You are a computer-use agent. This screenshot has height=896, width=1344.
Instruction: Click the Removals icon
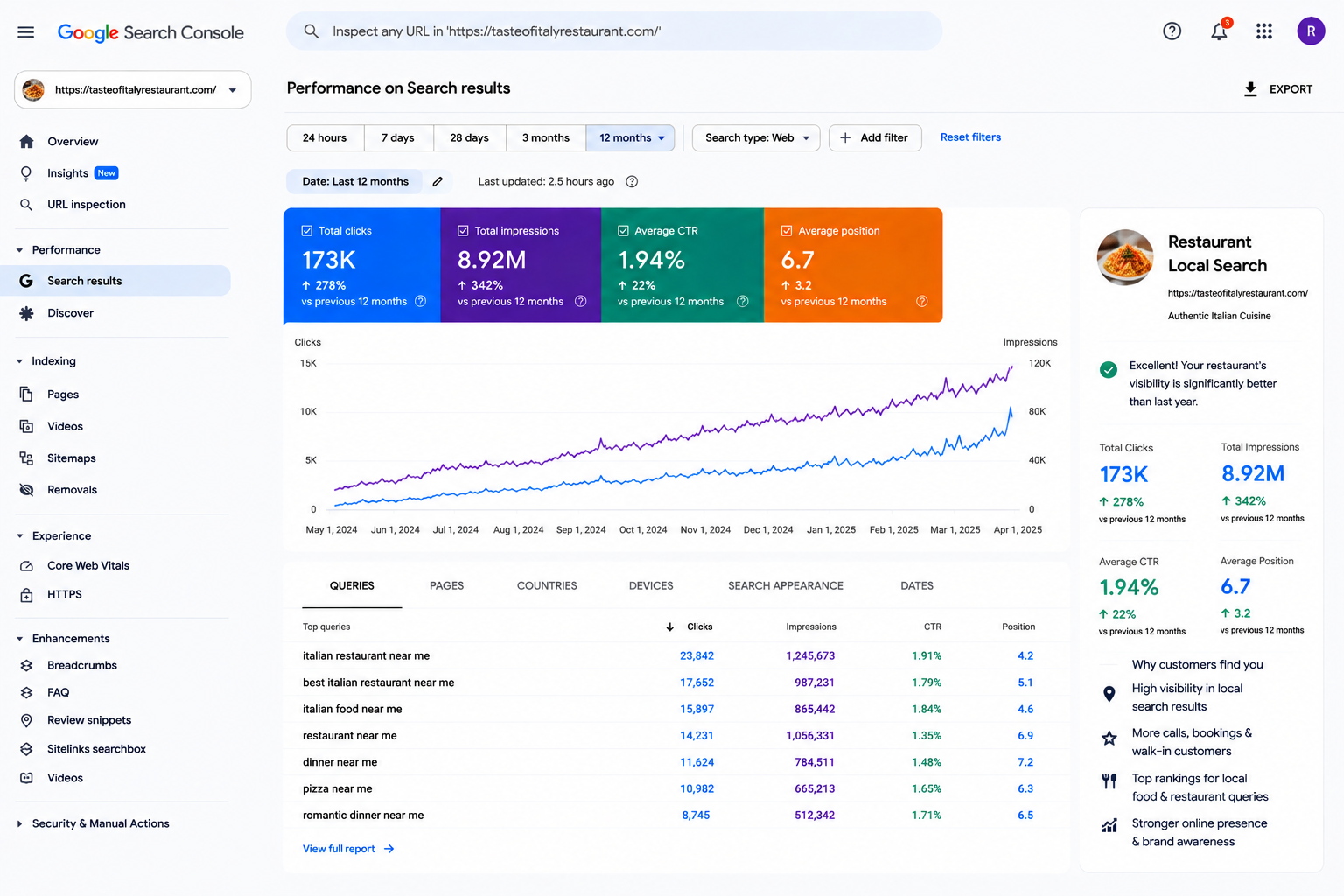click(x=26, y=490)
